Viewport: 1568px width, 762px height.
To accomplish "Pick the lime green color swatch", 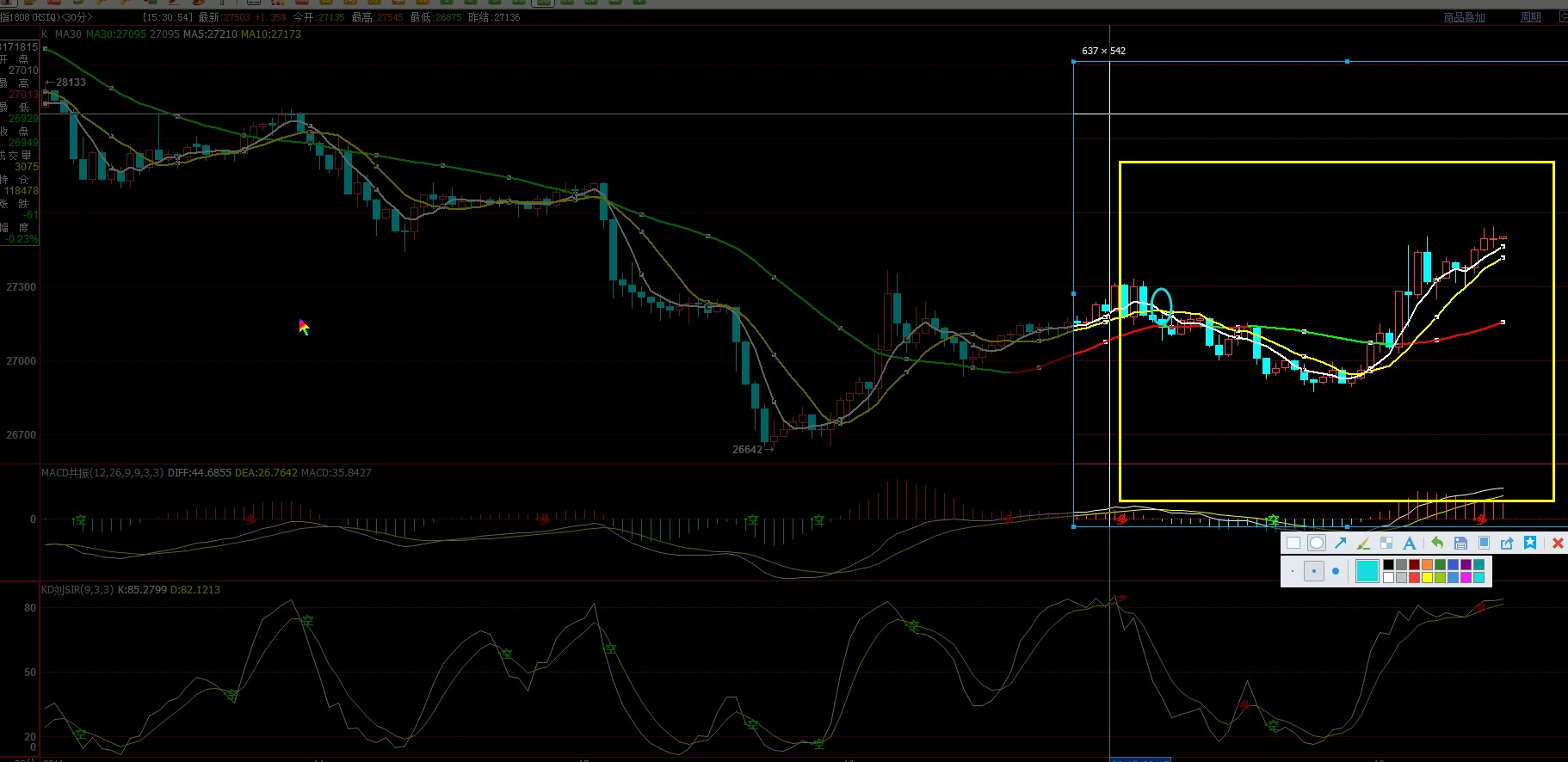I will 1440,577.
